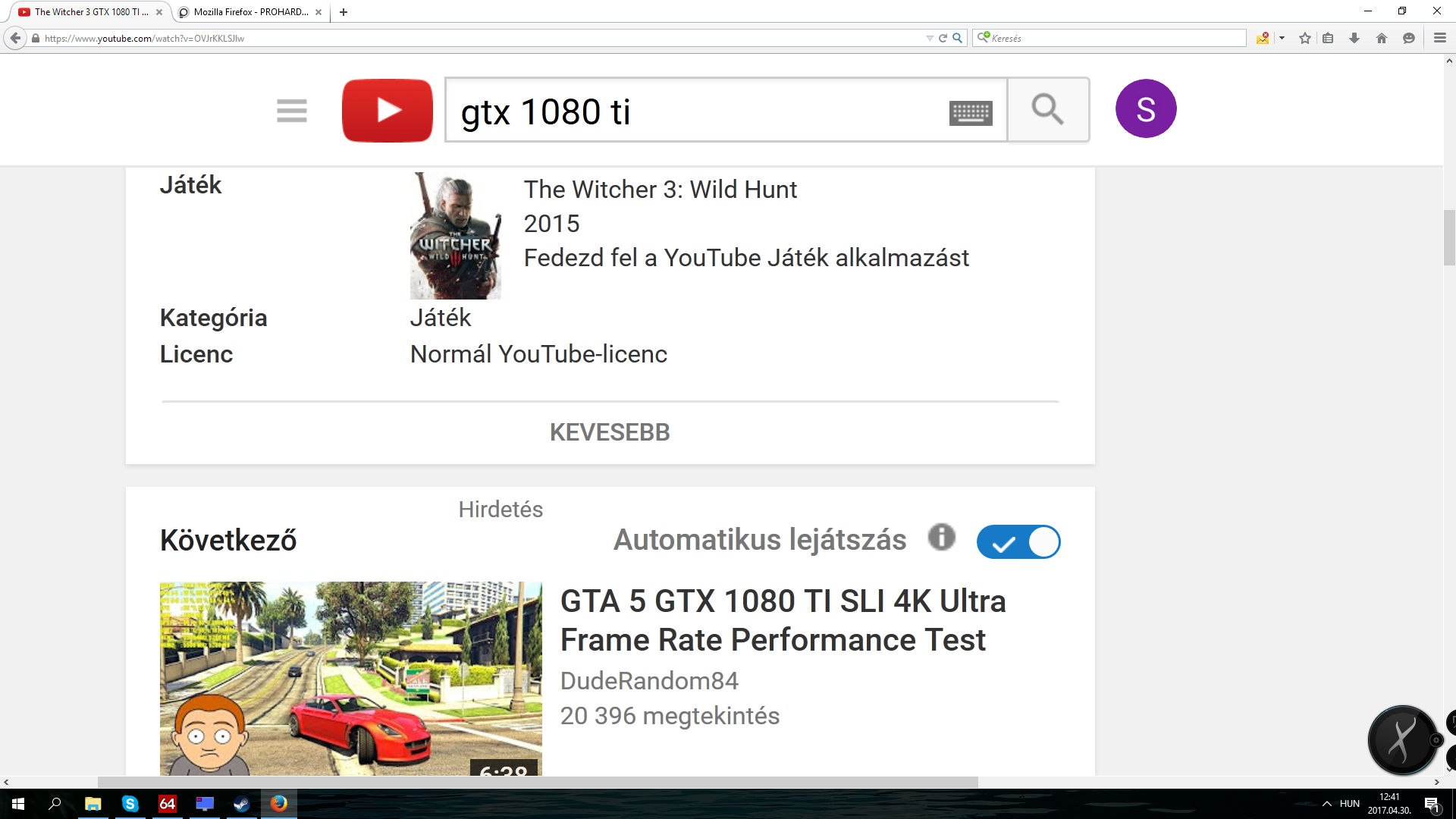This screenshot has width=1456, height=819.
Task: Open the purple S account avatar
Action: 1145,109
